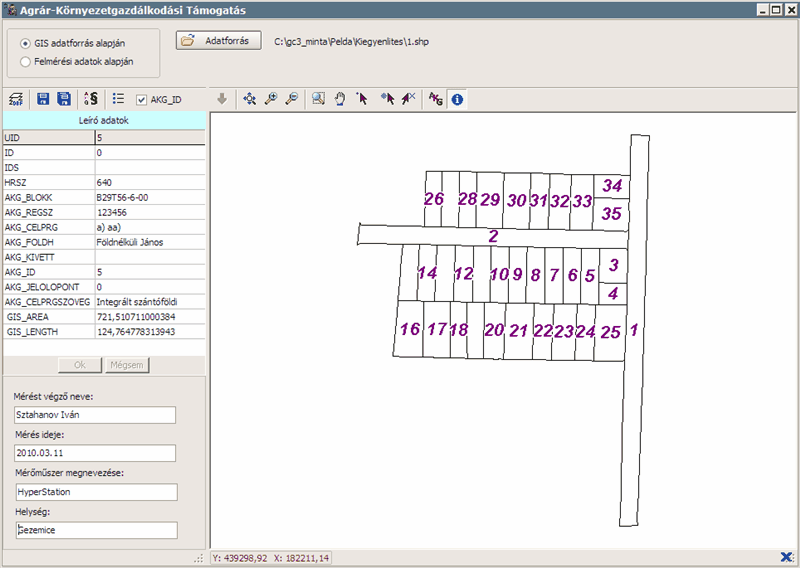Select 'Felmérési adatok alapján' radio option

tap(25, 62)
